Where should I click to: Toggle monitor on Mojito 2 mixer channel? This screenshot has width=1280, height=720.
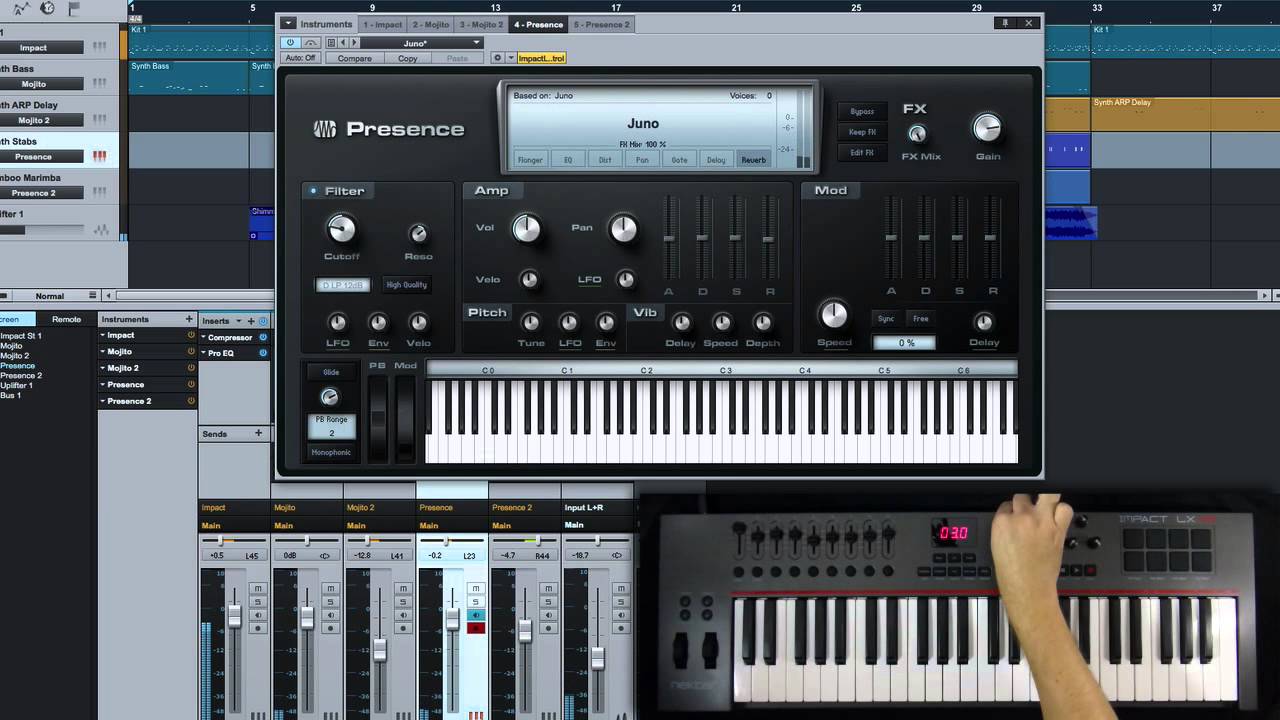coord(403,614)
